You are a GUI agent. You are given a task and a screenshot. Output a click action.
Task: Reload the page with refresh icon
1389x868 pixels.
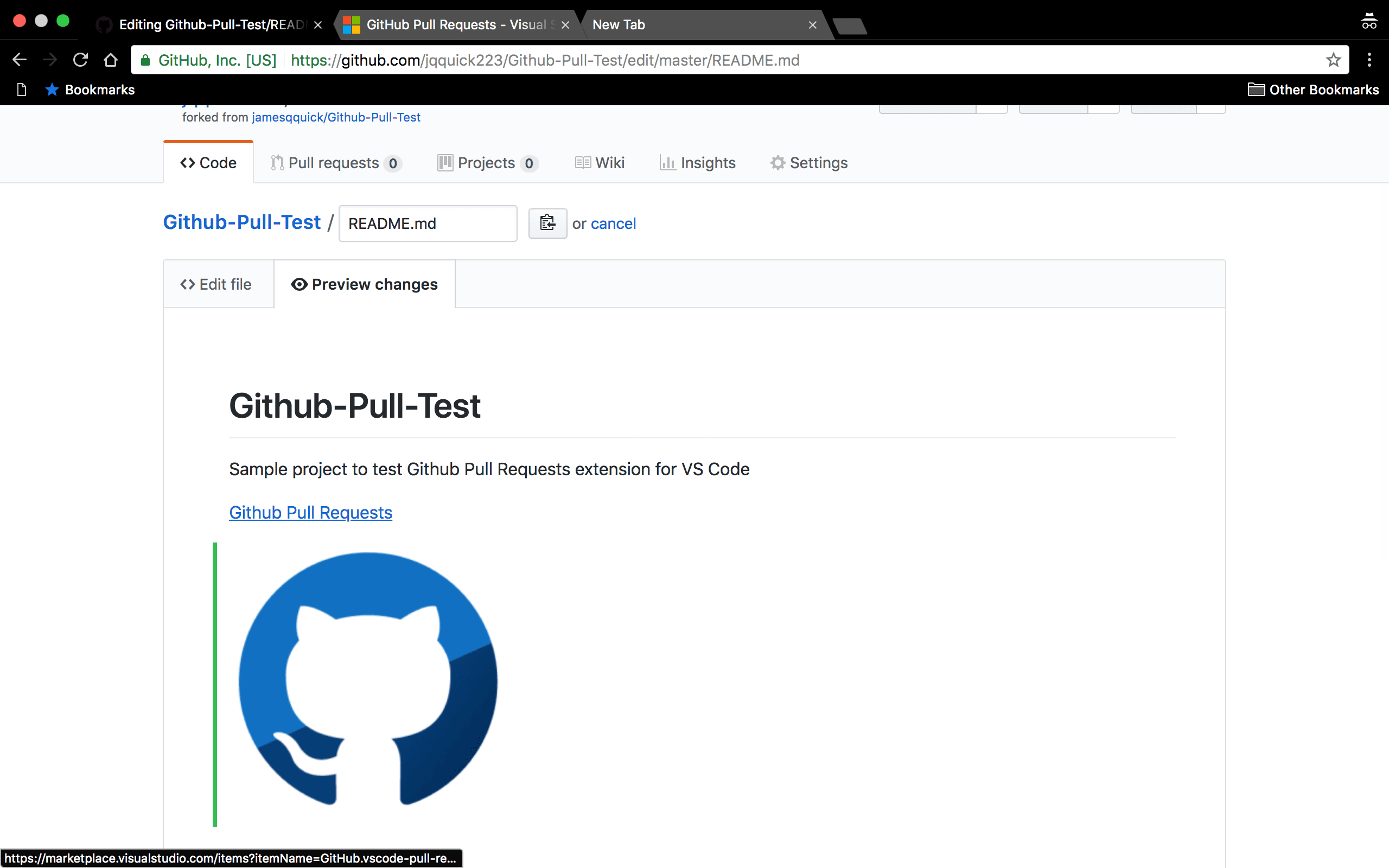tap(80, 60)
